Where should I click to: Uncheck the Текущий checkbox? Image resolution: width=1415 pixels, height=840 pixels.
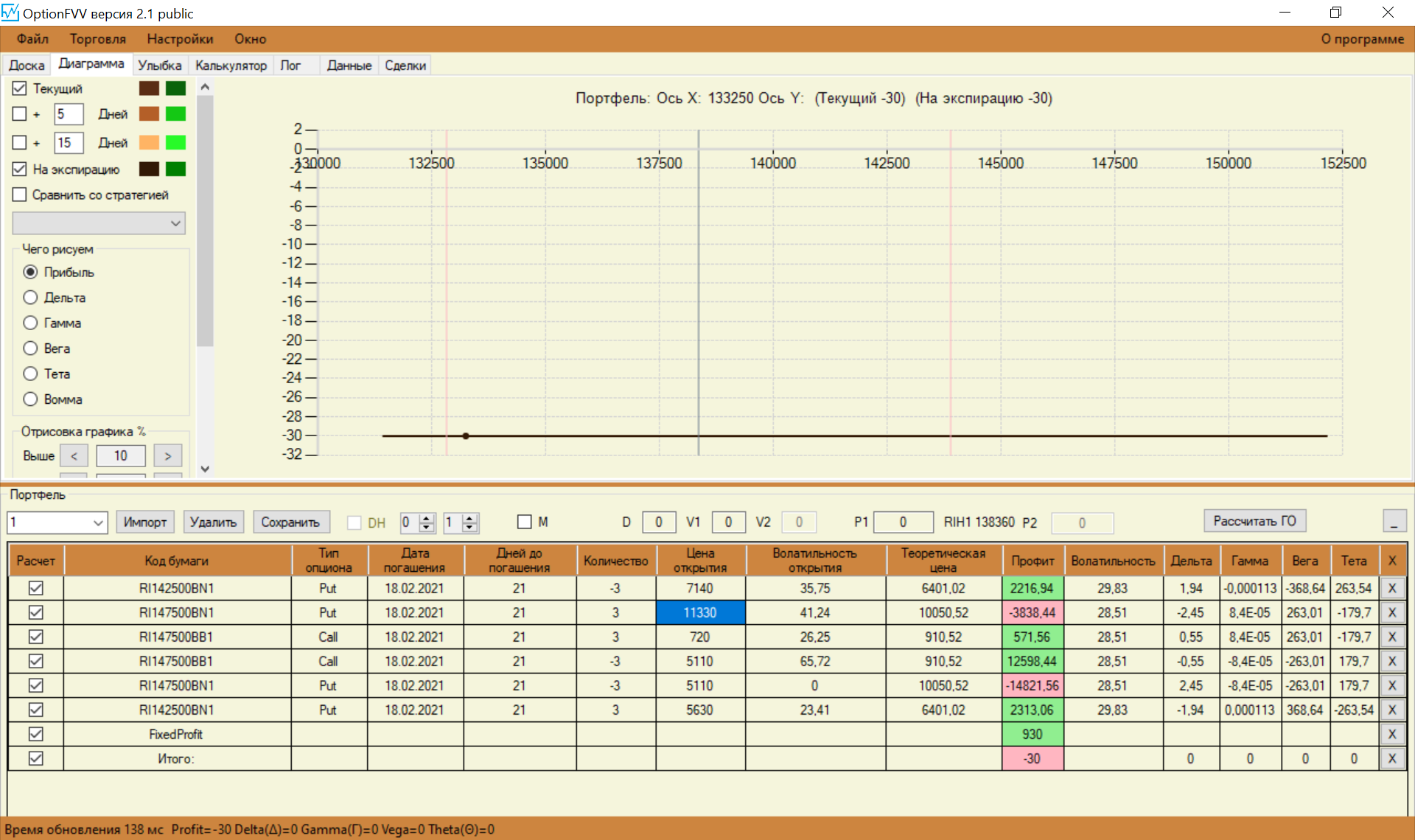click(20, 88)
